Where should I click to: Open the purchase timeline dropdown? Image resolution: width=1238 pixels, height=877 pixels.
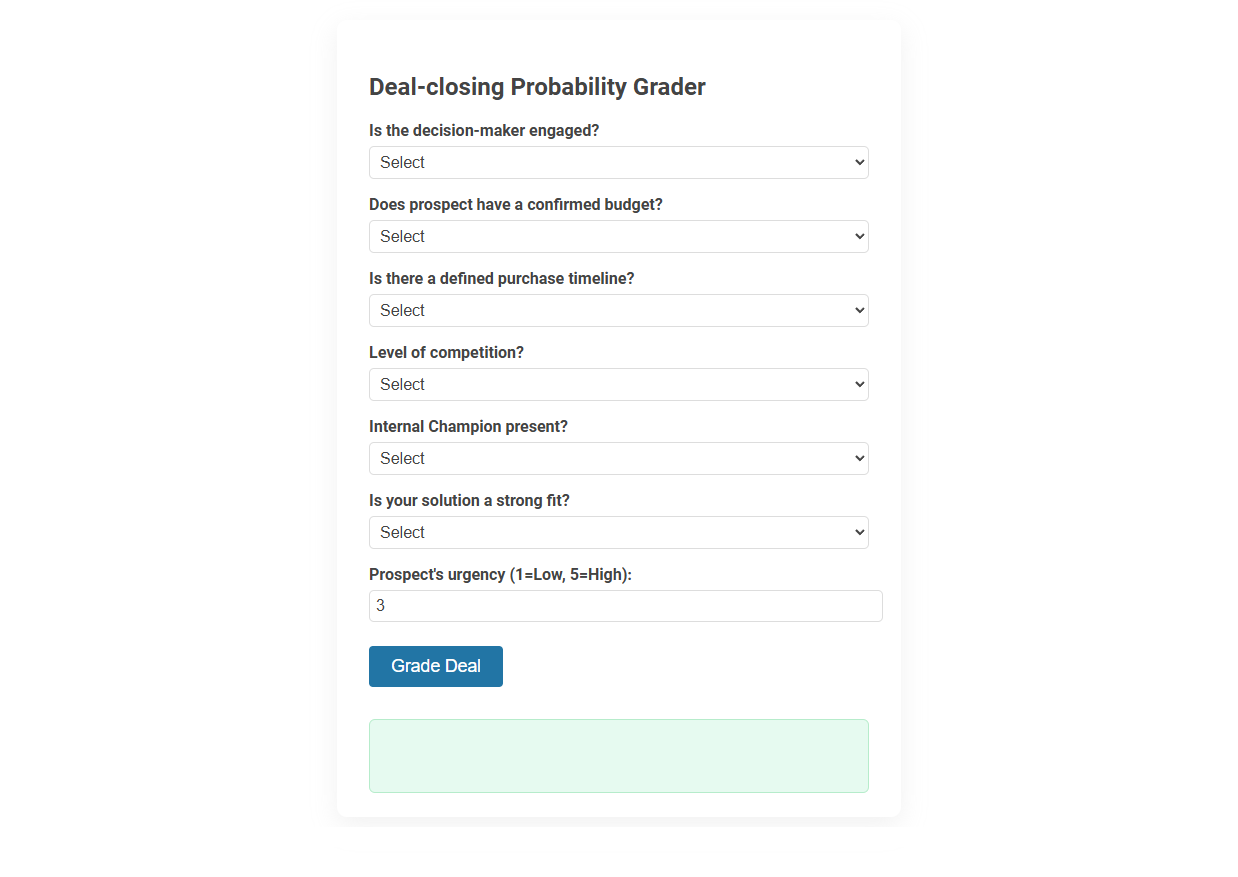[618, 310]
